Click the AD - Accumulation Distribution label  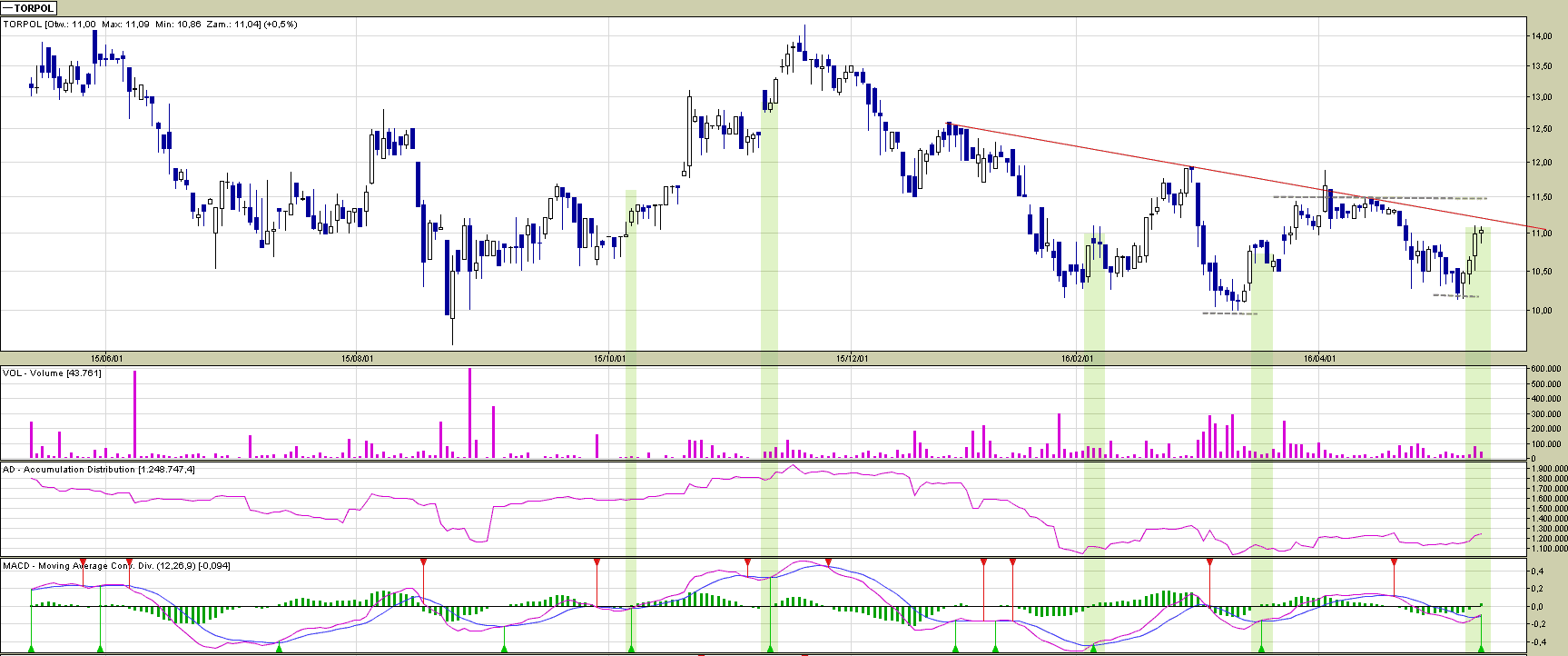pos(98,470)
